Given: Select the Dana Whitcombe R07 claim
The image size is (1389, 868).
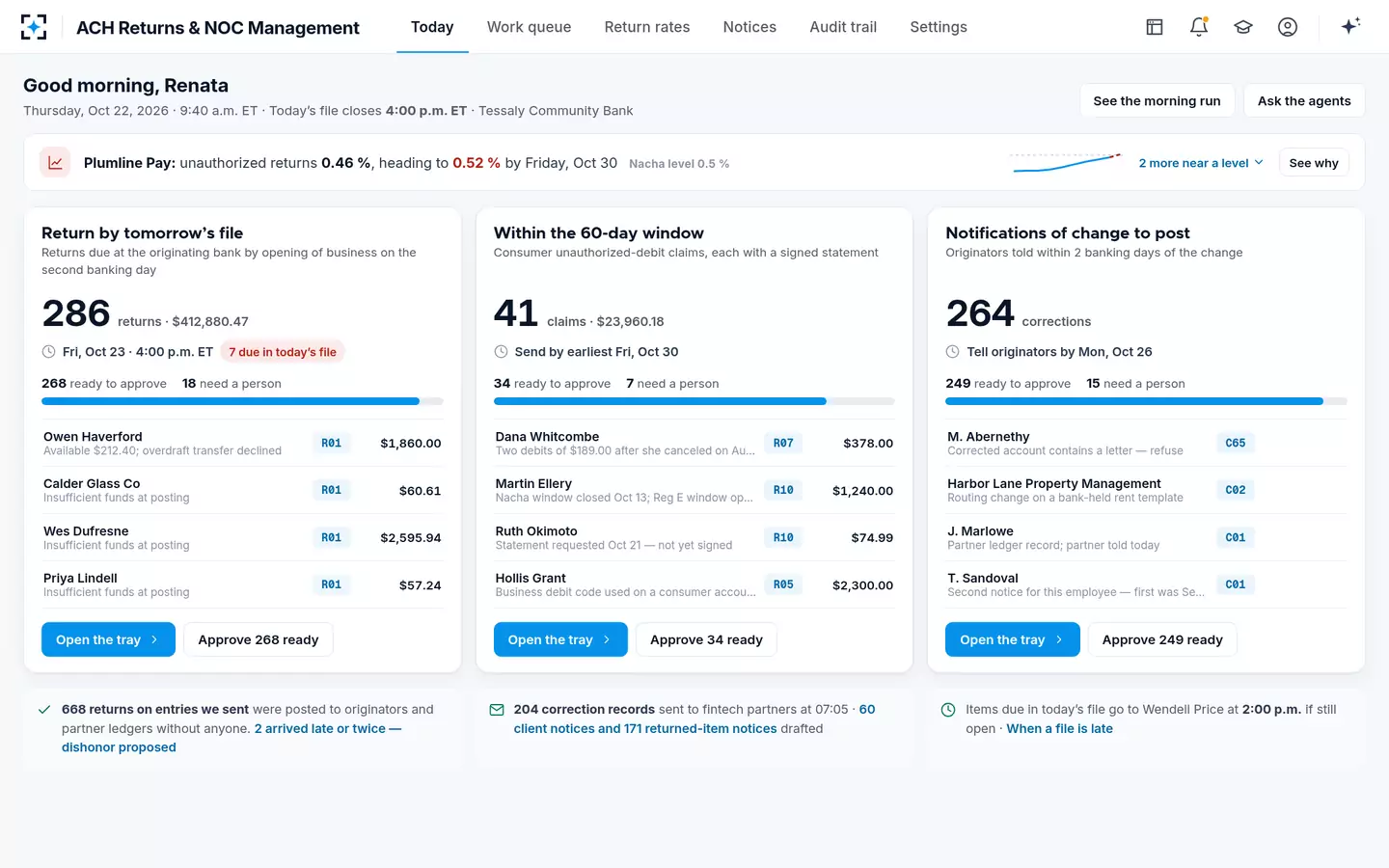Looking at the screenshot, I should tap(694, 444).
